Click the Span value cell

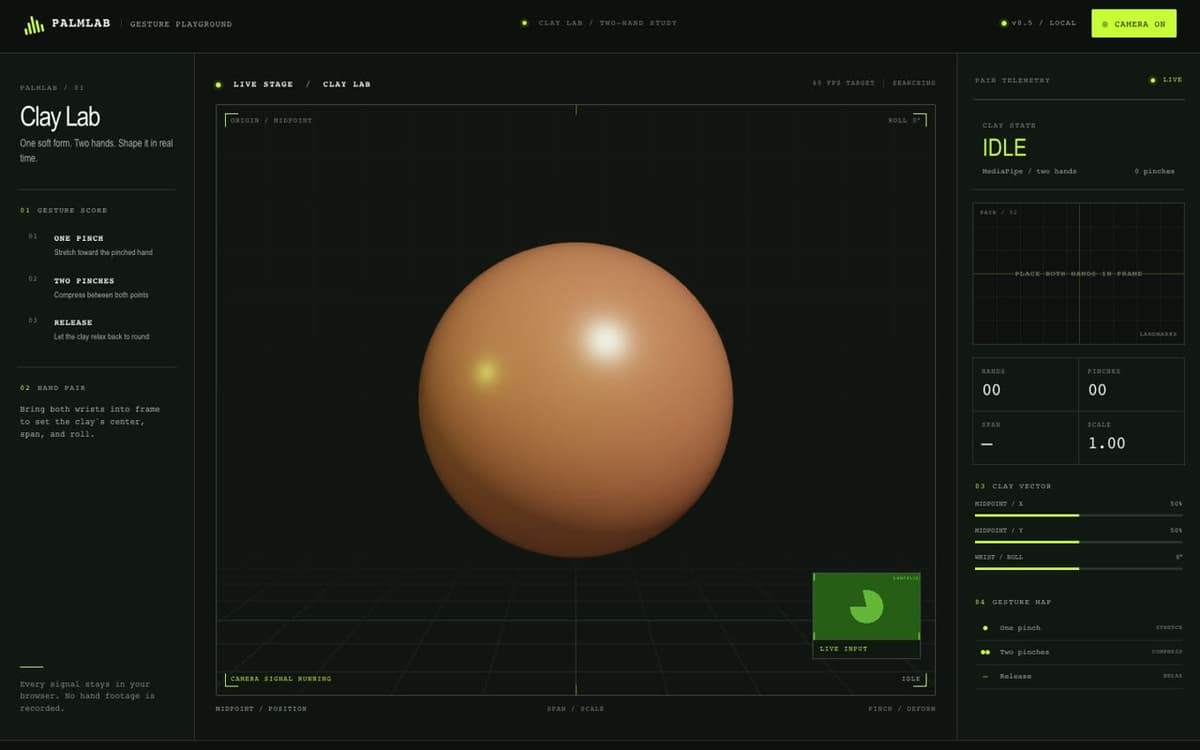click(x=1025, y=437)
